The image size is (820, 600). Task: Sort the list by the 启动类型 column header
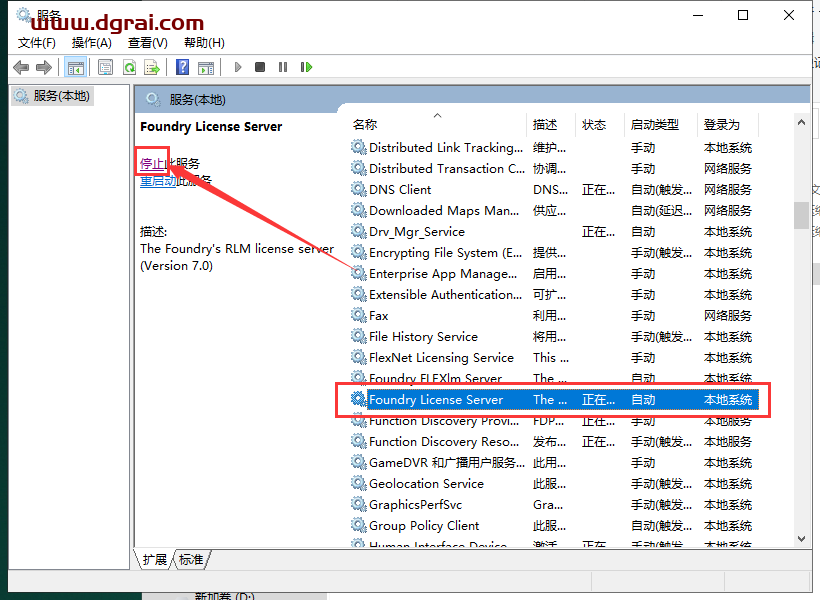654,125
